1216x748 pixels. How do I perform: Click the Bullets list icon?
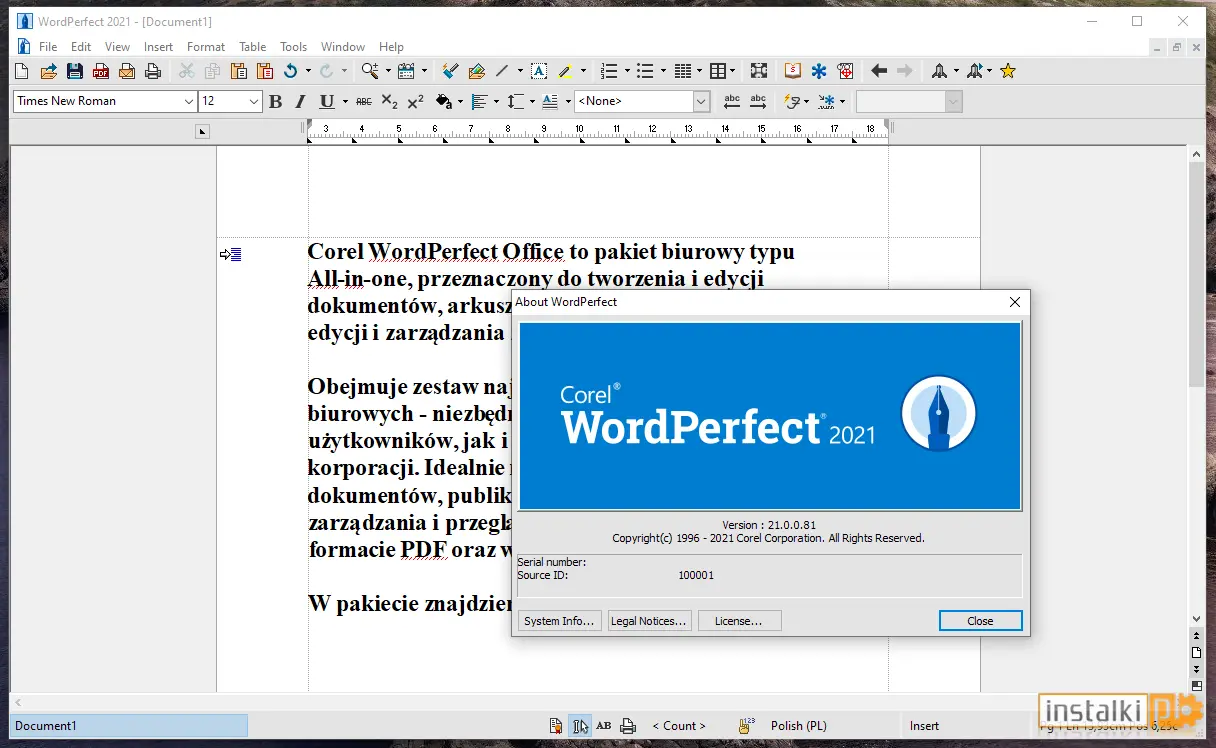click(644, 71)
